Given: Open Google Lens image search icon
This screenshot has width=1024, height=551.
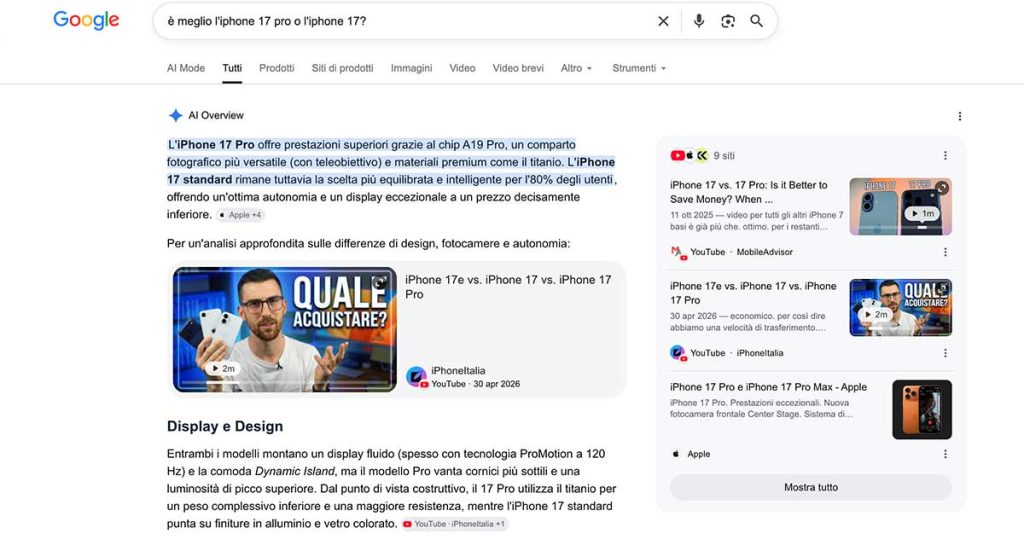Looking at the screenshot, I should [x=728, y=21].
